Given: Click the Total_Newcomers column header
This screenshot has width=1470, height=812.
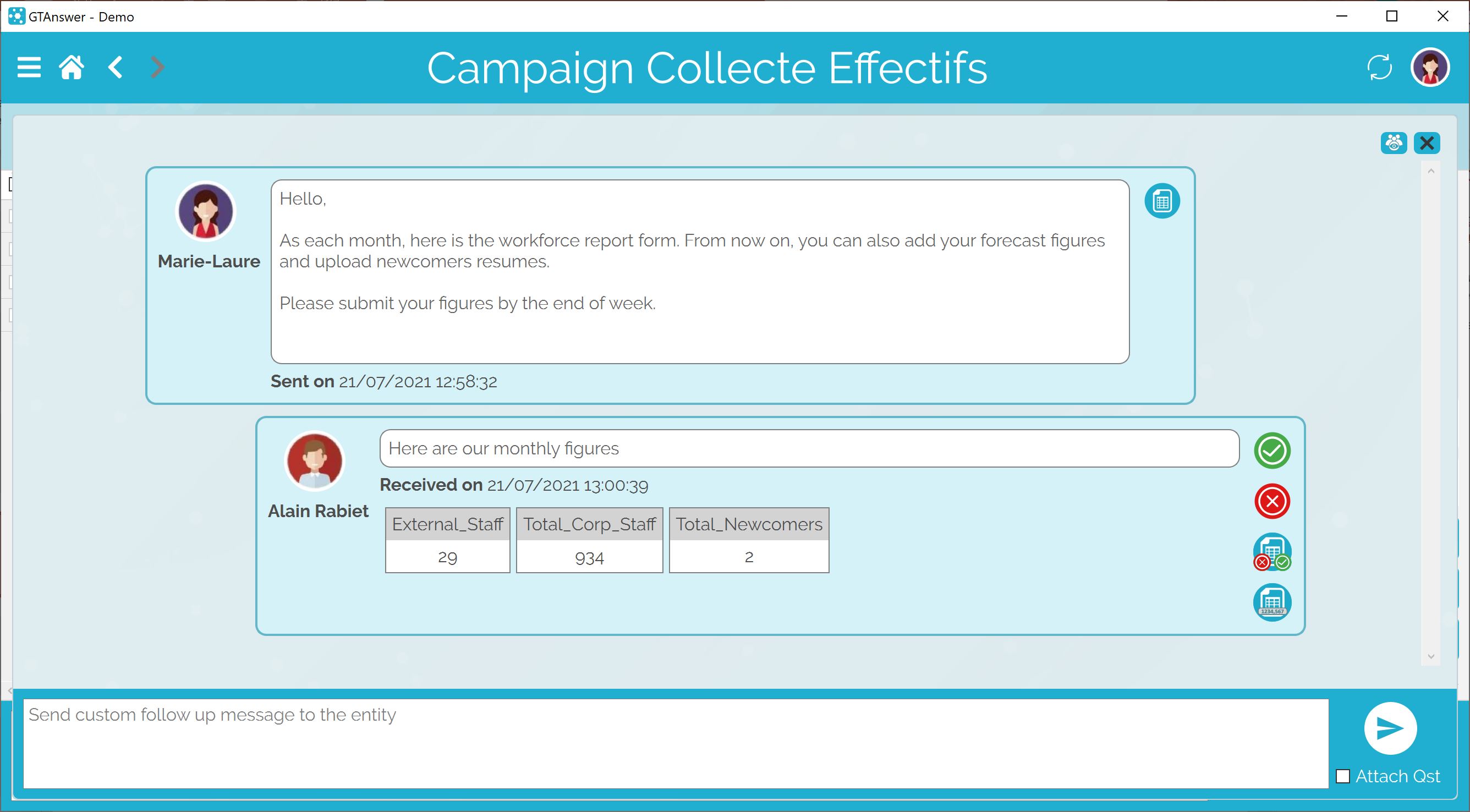Looking at the screenshot, I should point(749,524).
